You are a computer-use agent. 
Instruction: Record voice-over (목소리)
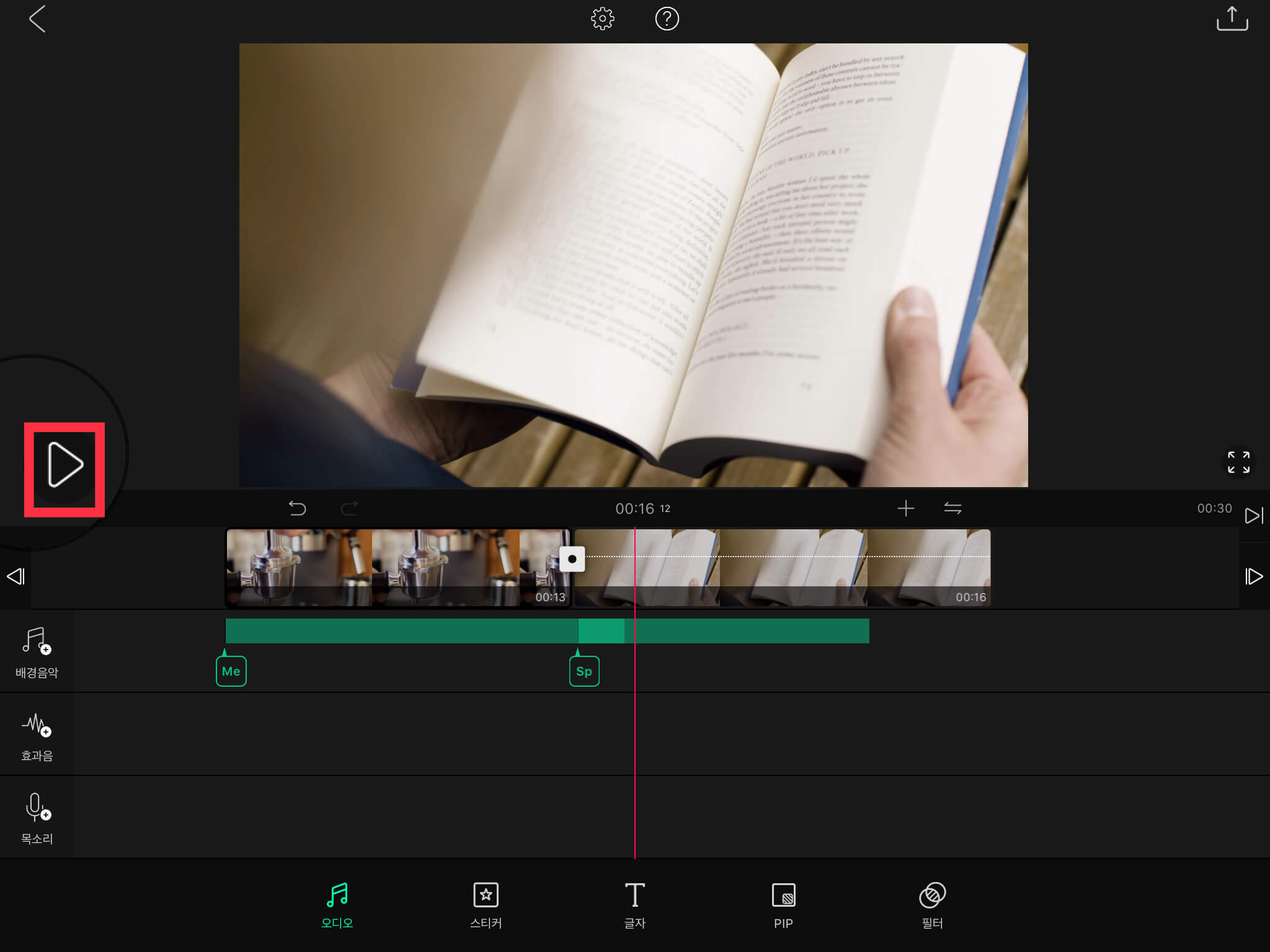pyautogui.click(x=37, y=817)
